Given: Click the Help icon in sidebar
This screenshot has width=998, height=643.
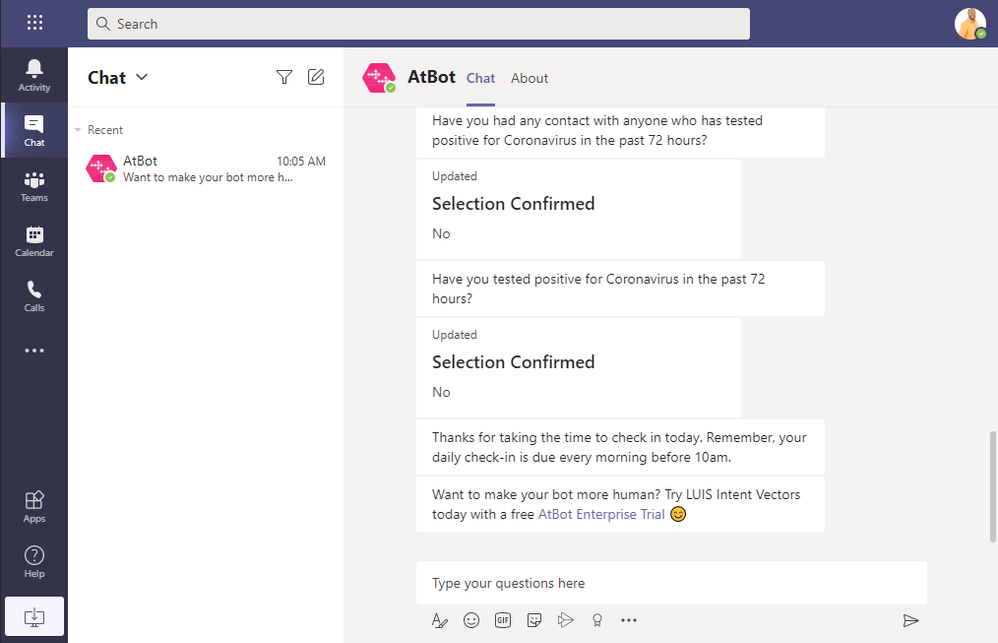Looking at the screenshot, I should pyautogui.click(x=34, y=561).
